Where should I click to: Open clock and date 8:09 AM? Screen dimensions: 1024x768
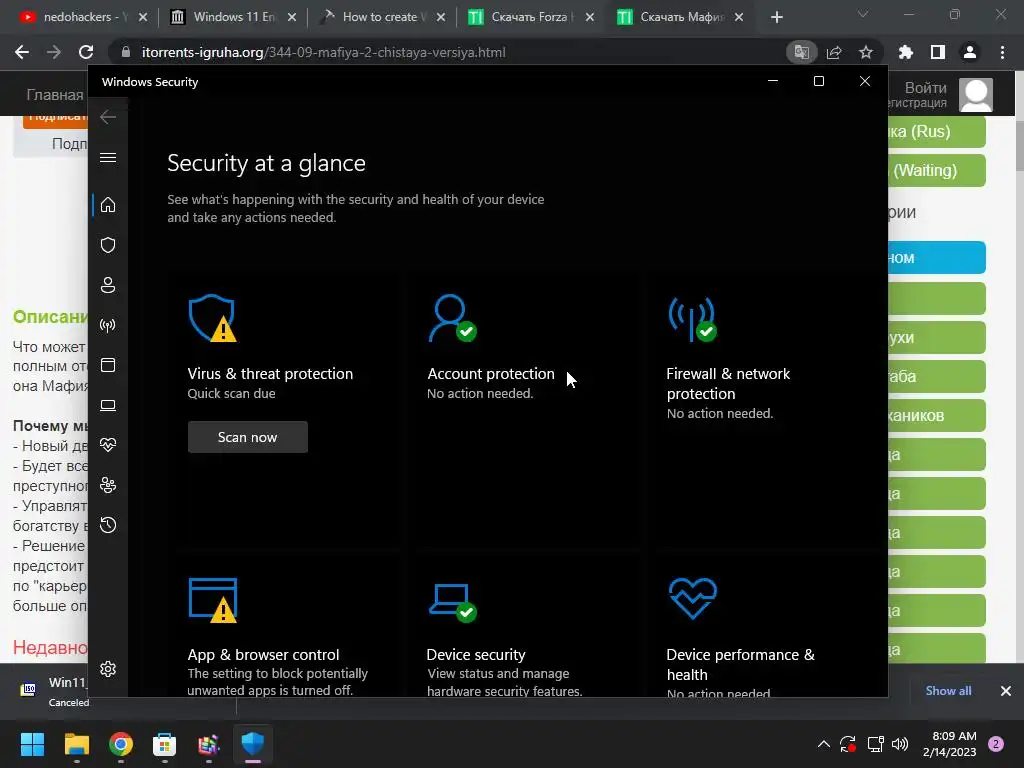tap(950, 744)
